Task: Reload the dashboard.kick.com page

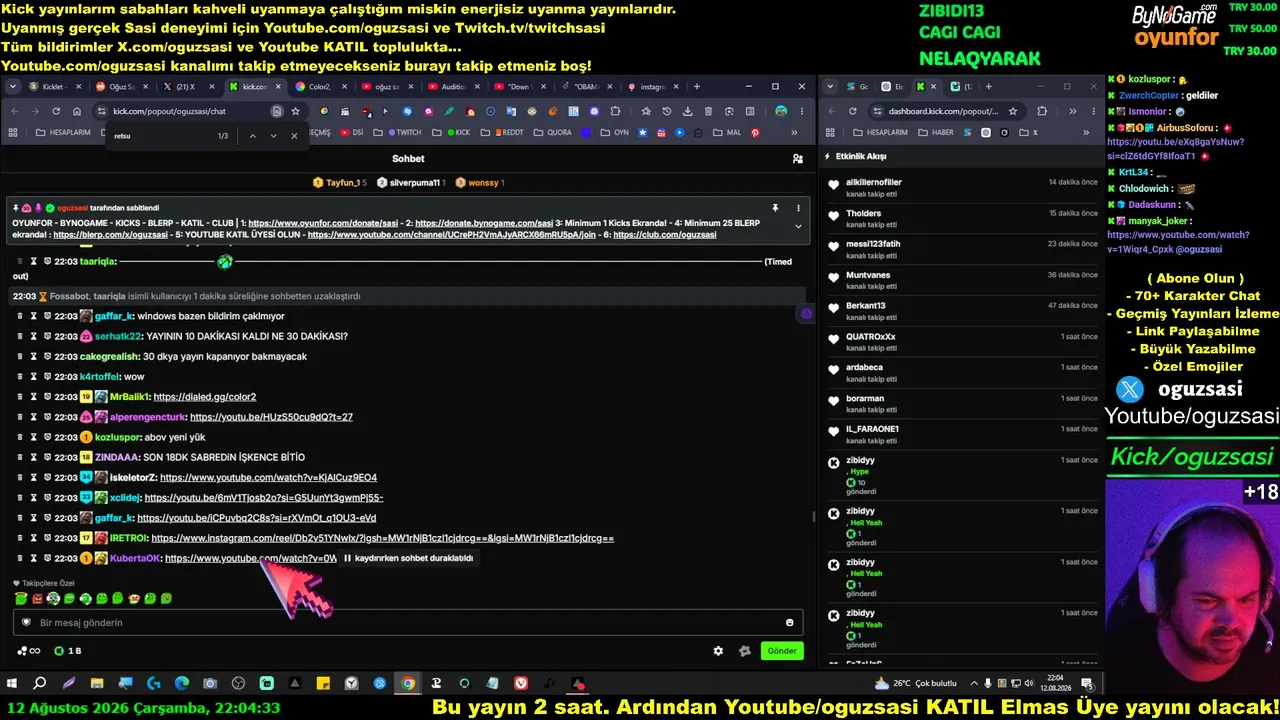Action: pos(852,111)
